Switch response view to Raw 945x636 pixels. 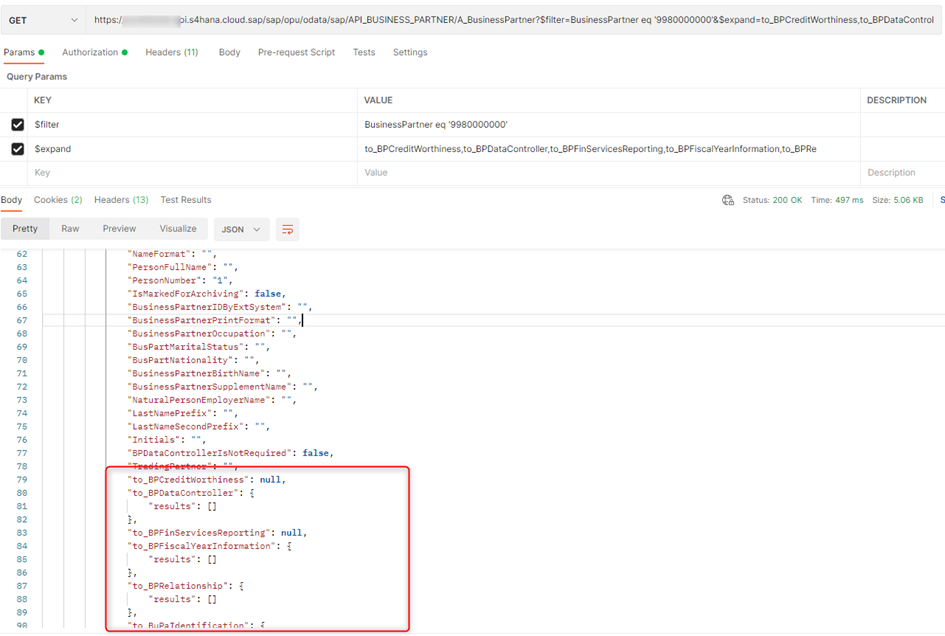(70, 229)
